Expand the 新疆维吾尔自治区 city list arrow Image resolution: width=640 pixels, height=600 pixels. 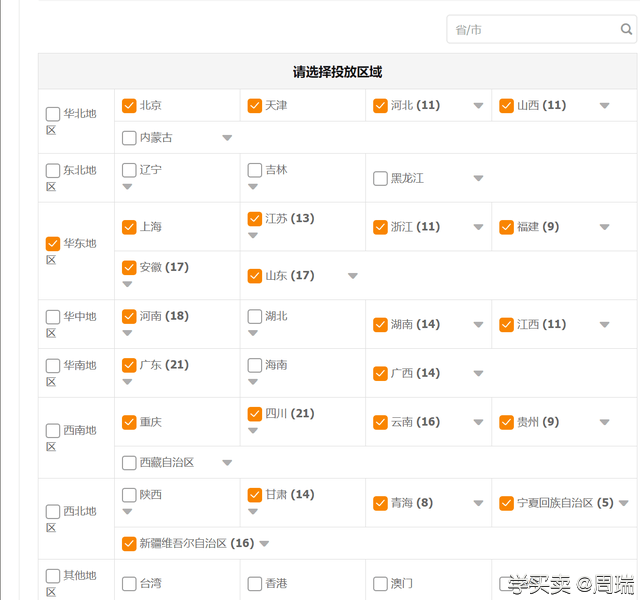click(x=264, y=544)
